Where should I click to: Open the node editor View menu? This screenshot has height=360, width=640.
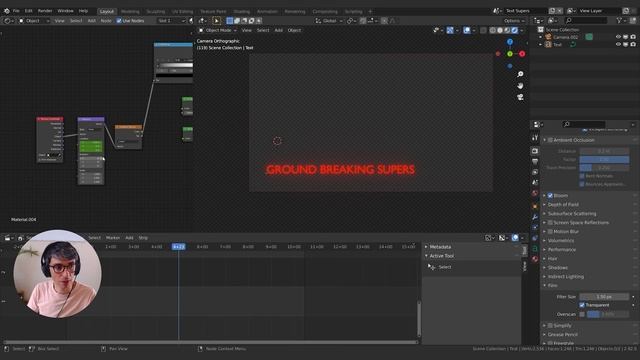(60, 20)
